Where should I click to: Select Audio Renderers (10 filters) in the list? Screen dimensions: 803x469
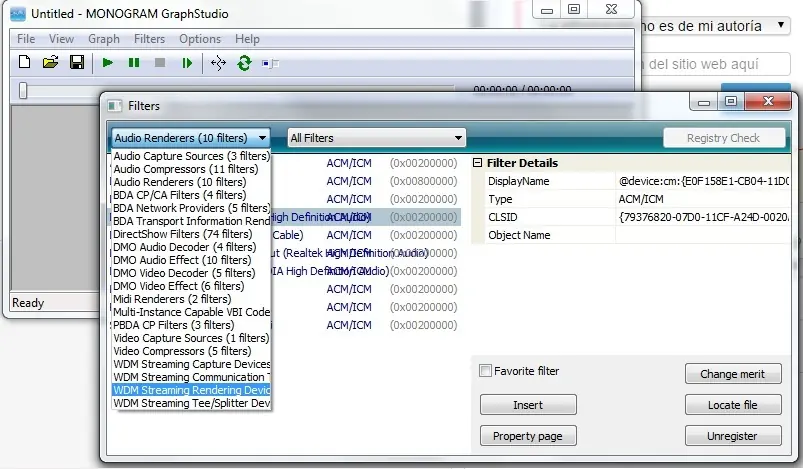[191, 182]
